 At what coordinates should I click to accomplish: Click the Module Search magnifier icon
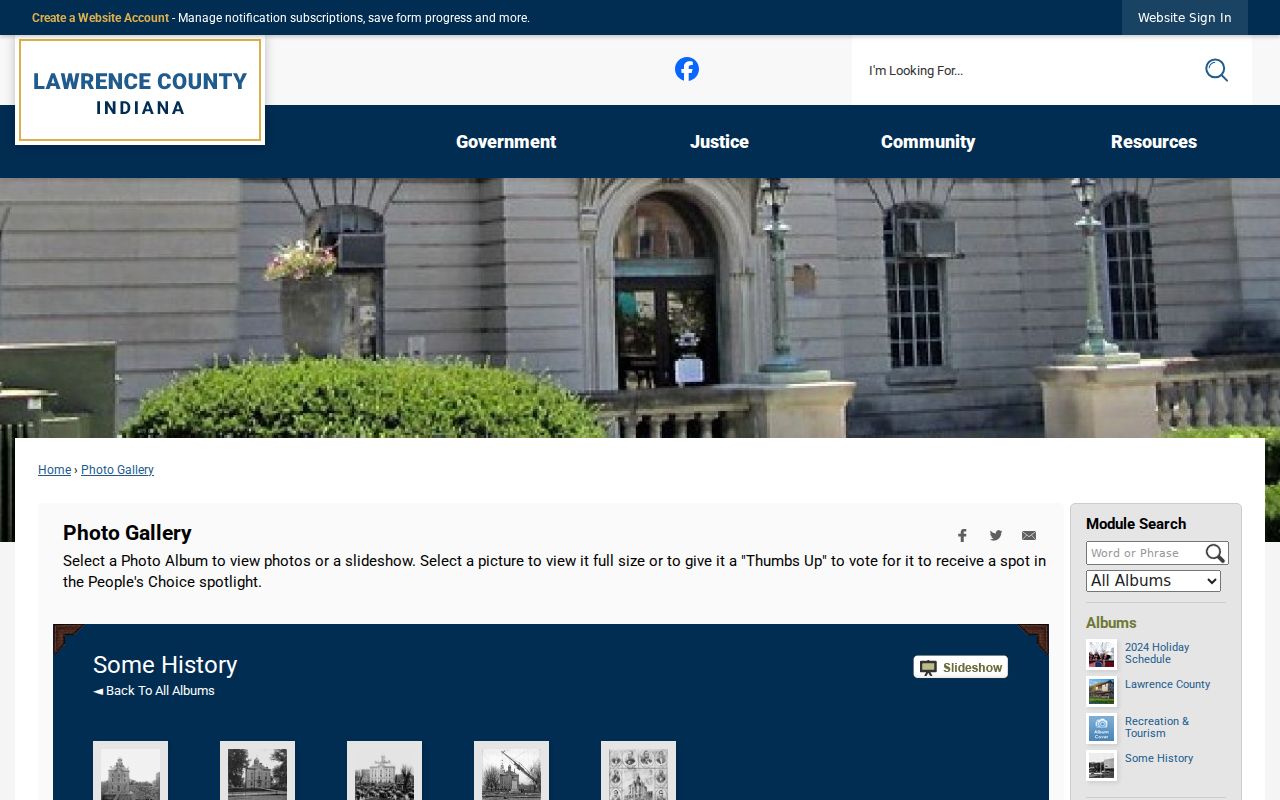click(x=1215, y=553)
